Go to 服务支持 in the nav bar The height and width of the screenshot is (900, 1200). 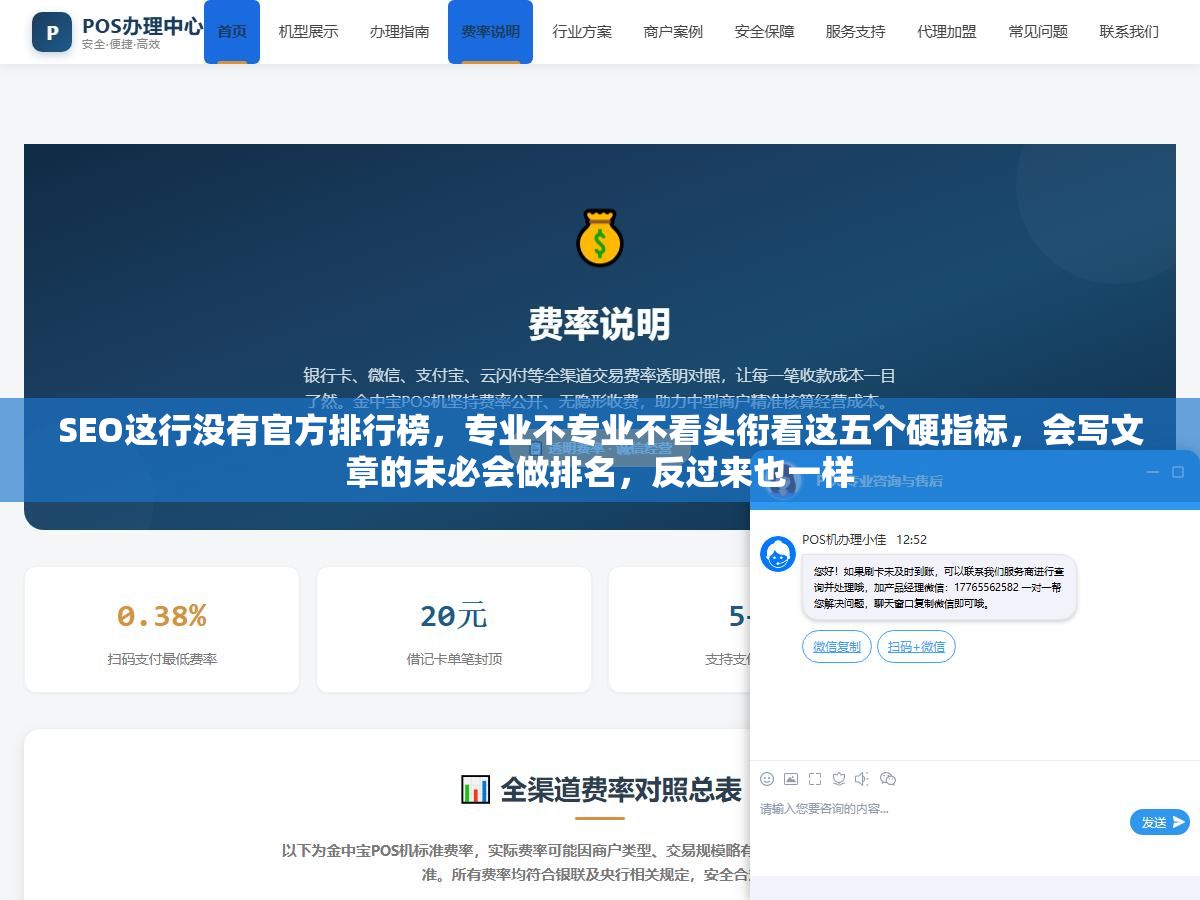click(x=855, y=32)
